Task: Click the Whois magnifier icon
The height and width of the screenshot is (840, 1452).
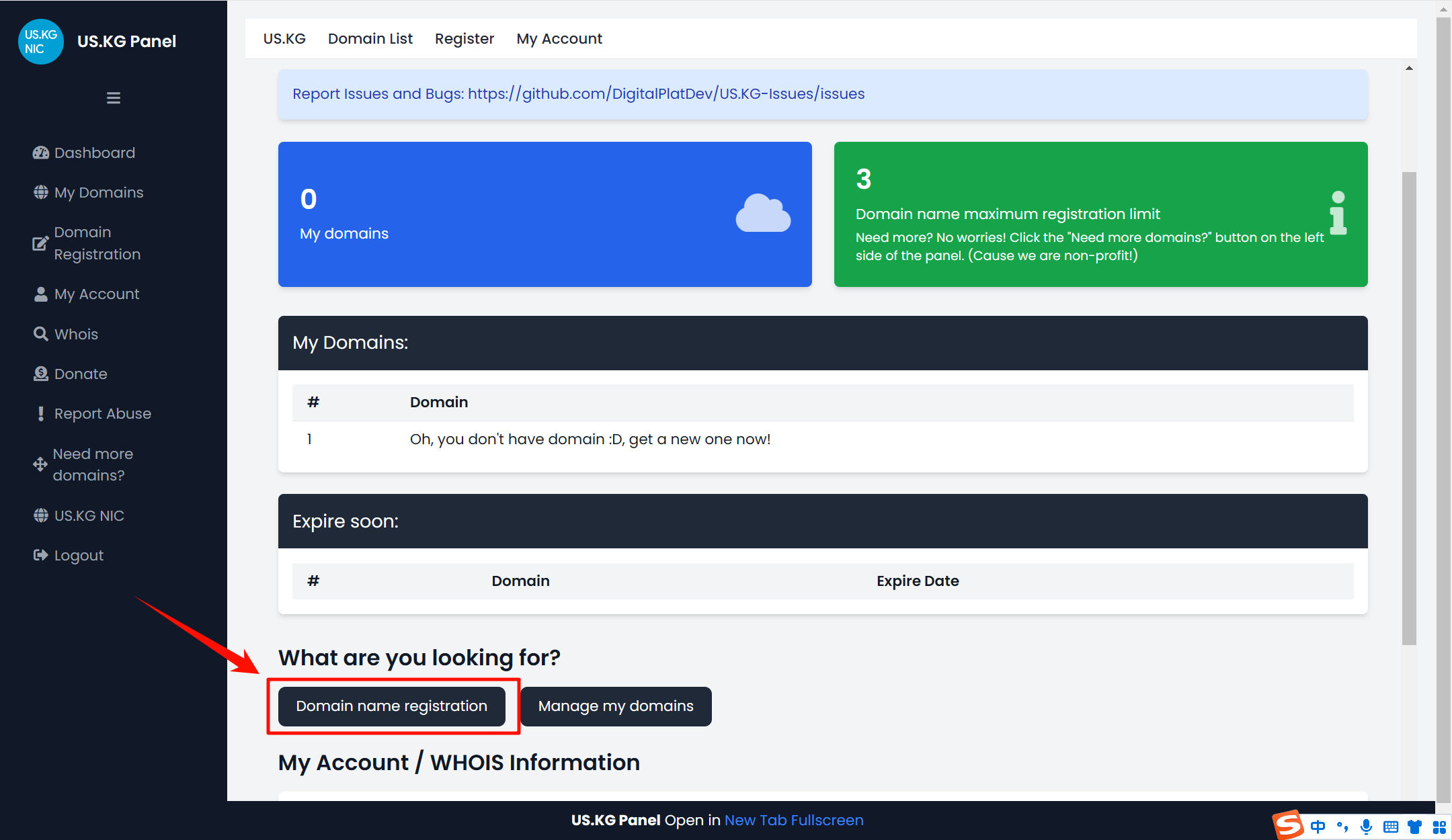Action: (41, 334)
